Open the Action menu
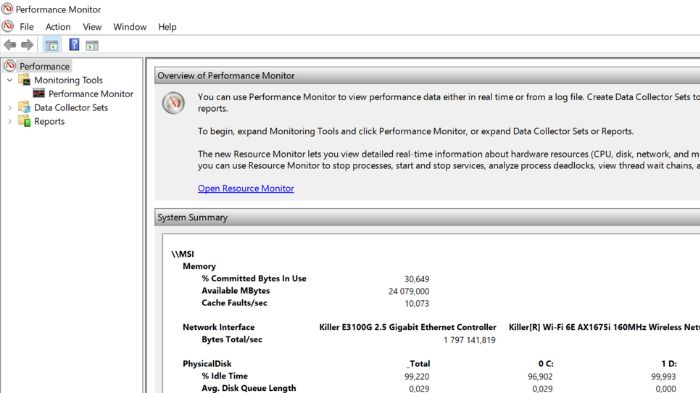The height and width of the screenshot is (393, 700). point(58,27)
